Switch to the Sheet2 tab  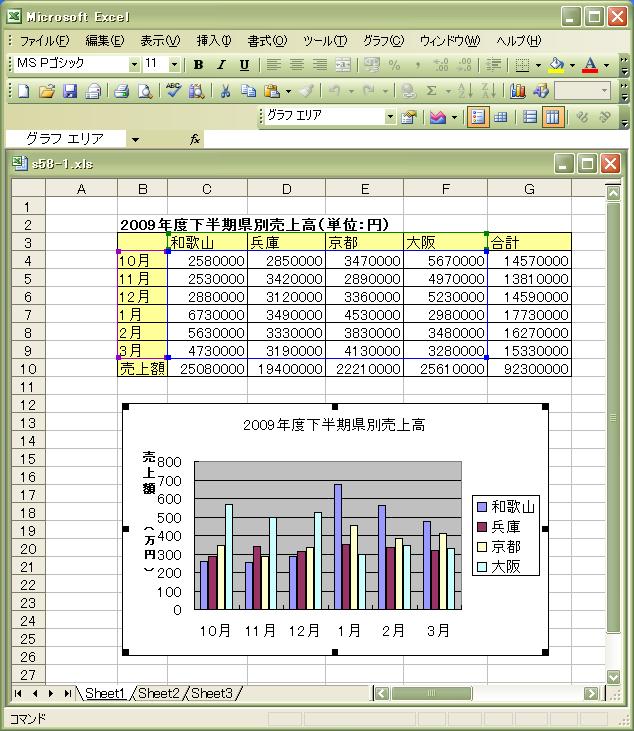point(159,693)
